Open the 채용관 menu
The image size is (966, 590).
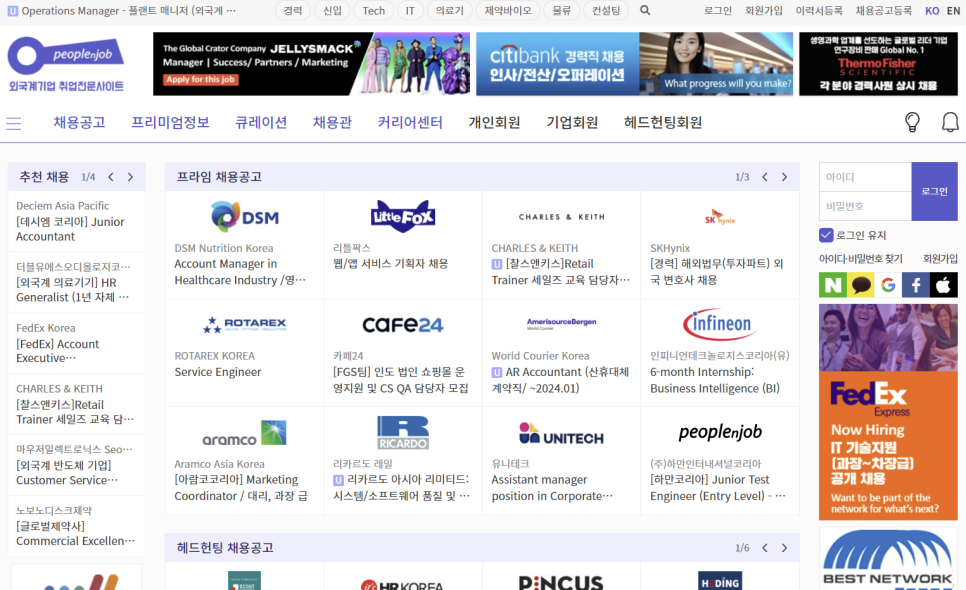332,122
